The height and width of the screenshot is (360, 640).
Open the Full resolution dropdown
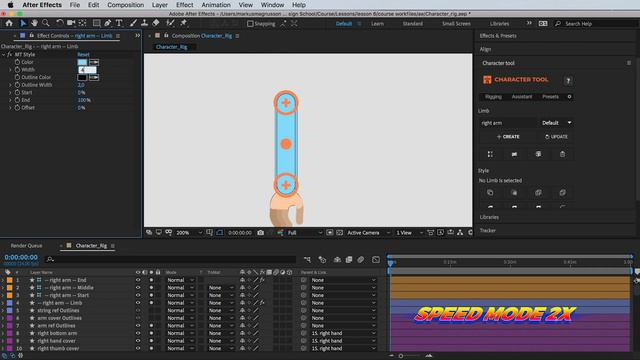[304, 233]
